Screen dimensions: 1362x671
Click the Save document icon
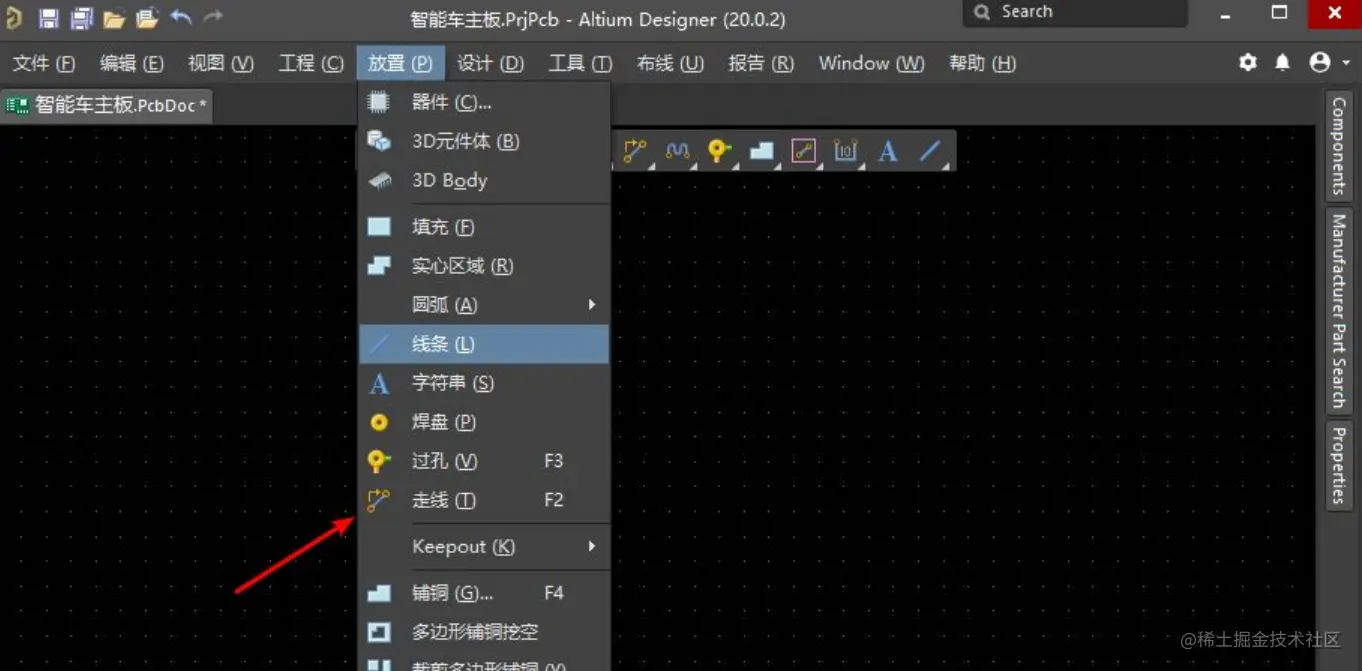pyautogui.click(x=47, y=16)
